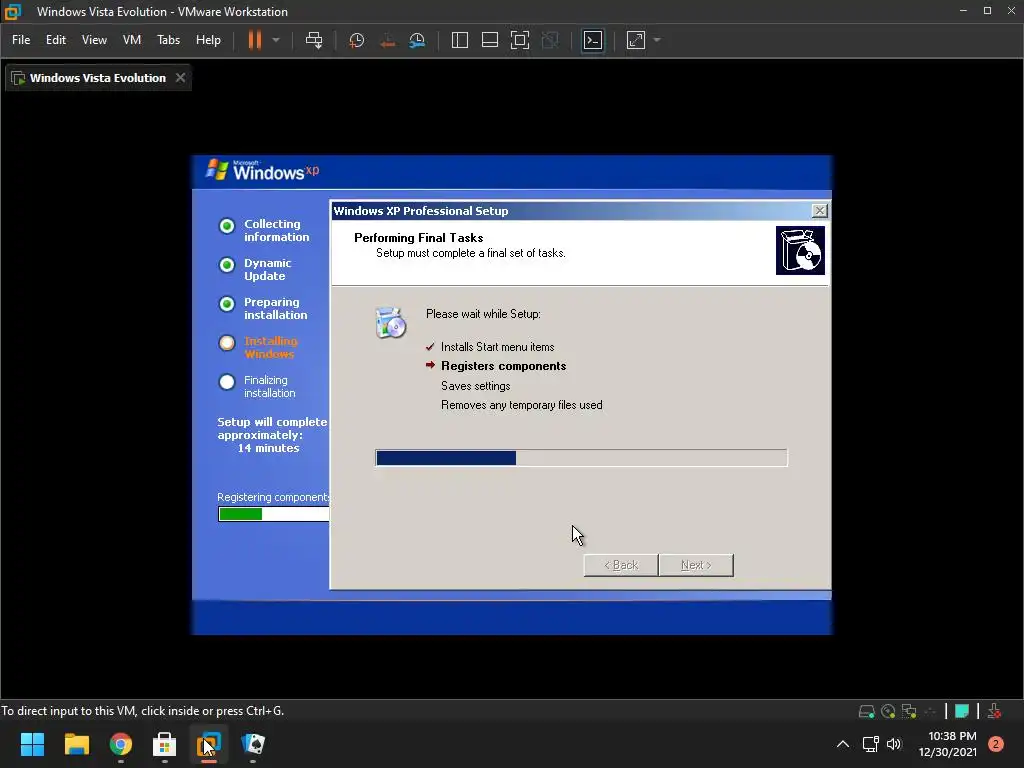The height and width of the screenshot is (768, 1024).
Task: Click the volume speaker tray icon
Action: (x=894, y=744)
